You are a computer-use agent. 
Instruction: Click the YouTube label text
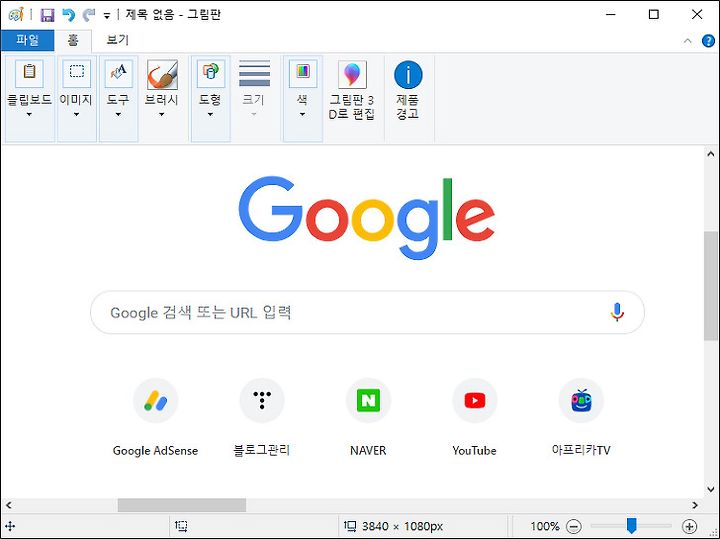coord(474,450)
